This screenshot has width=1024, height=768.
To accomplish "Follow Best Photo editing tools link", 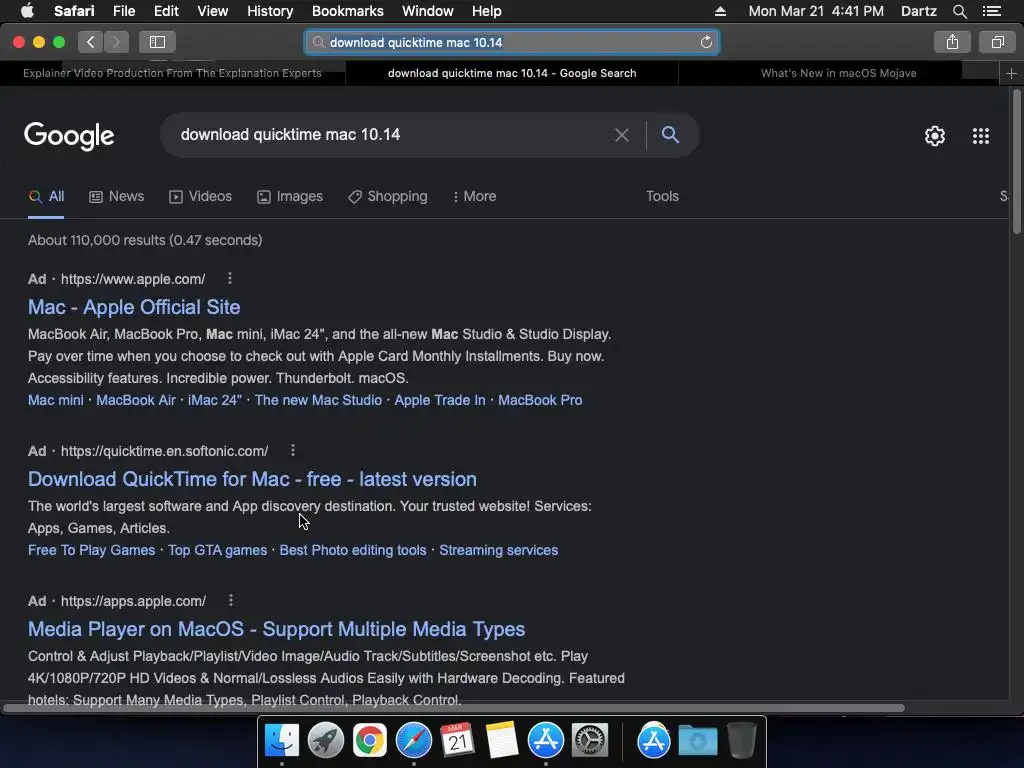I will [x=353, y=551].
